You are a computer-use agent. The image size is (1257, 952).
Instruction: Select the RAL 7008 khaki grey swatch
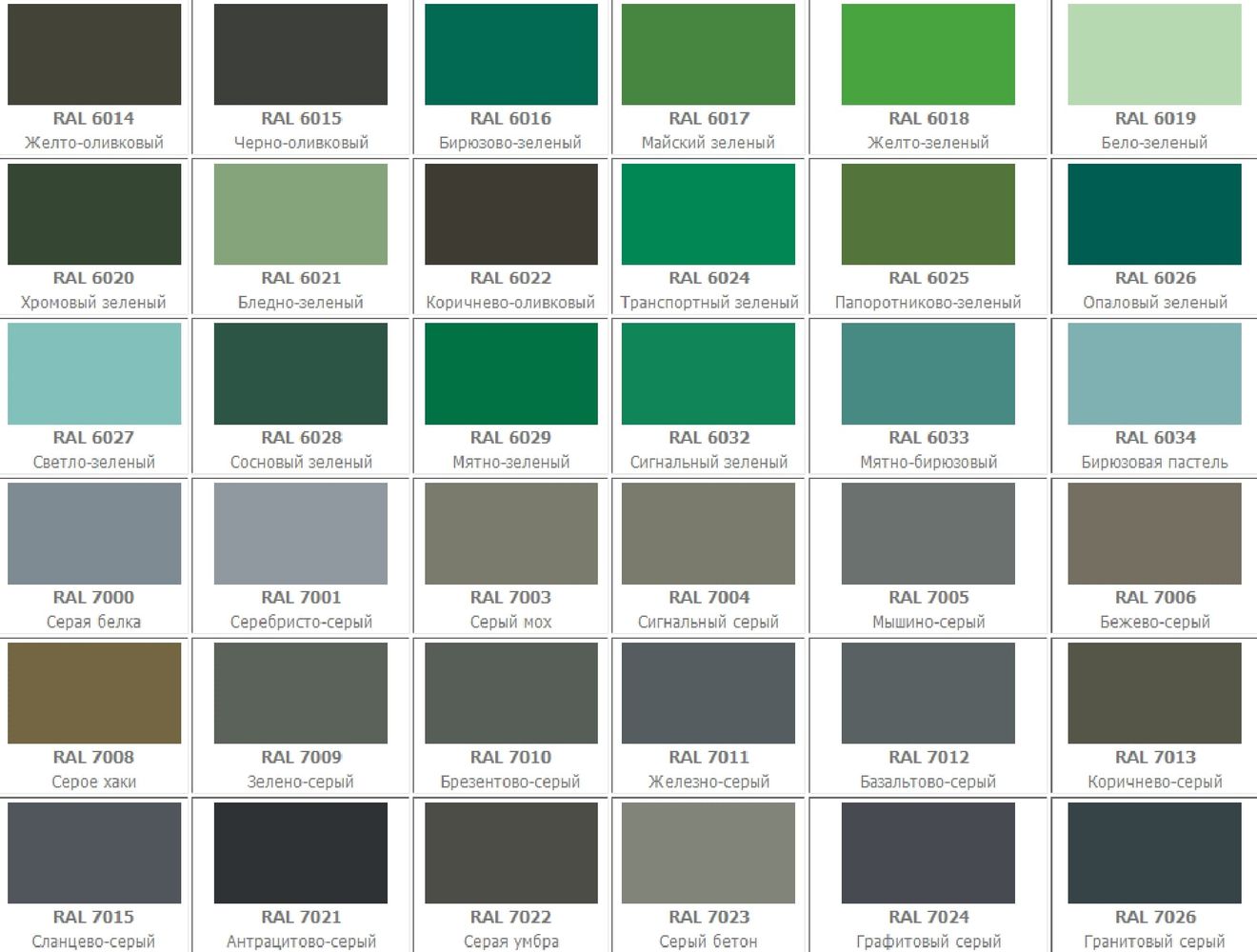tap(94, 693)
